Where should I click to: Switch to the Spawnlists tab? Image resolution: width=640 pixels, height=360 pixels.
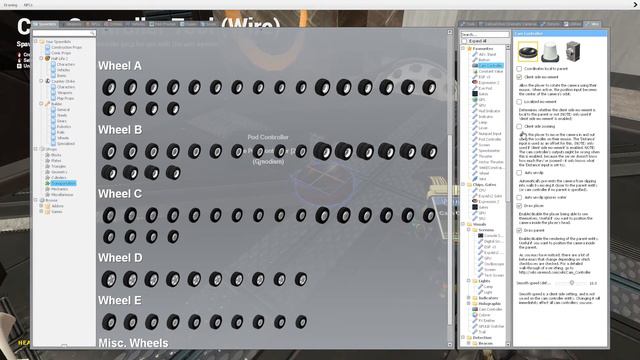(x=45, y=24)
